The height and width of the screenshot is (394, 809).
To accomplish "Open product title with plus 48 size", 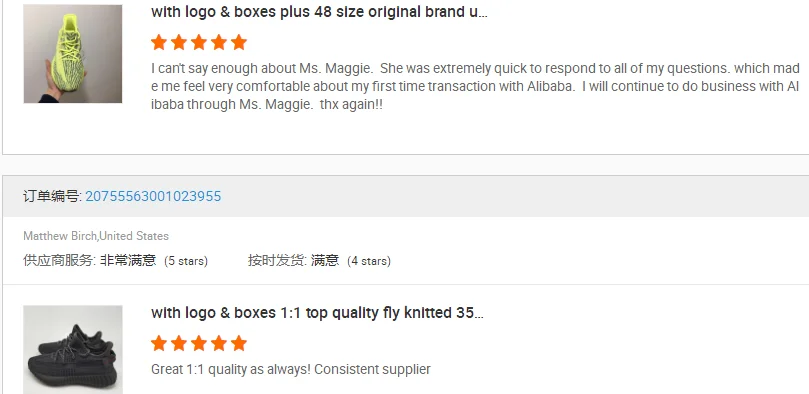I will pyautogui.click(x=319, y=12).
